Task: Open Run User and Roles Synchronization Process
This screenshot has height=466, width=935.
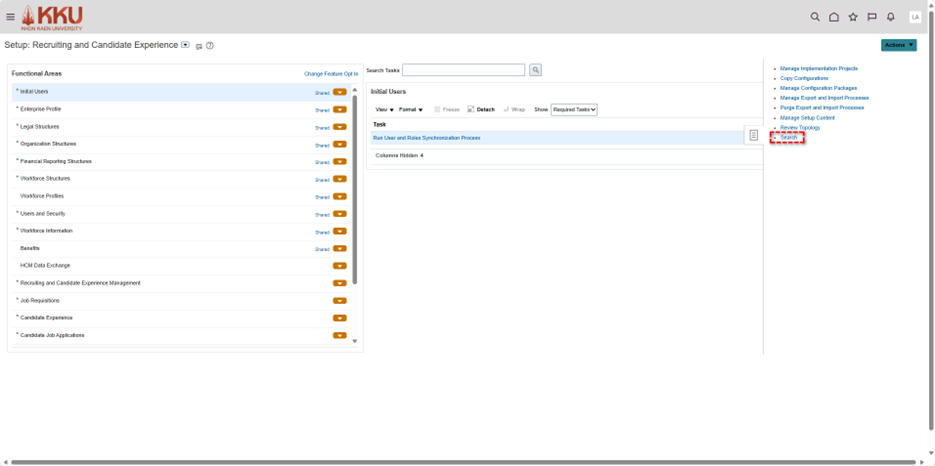Action: (x=427, y=138)
